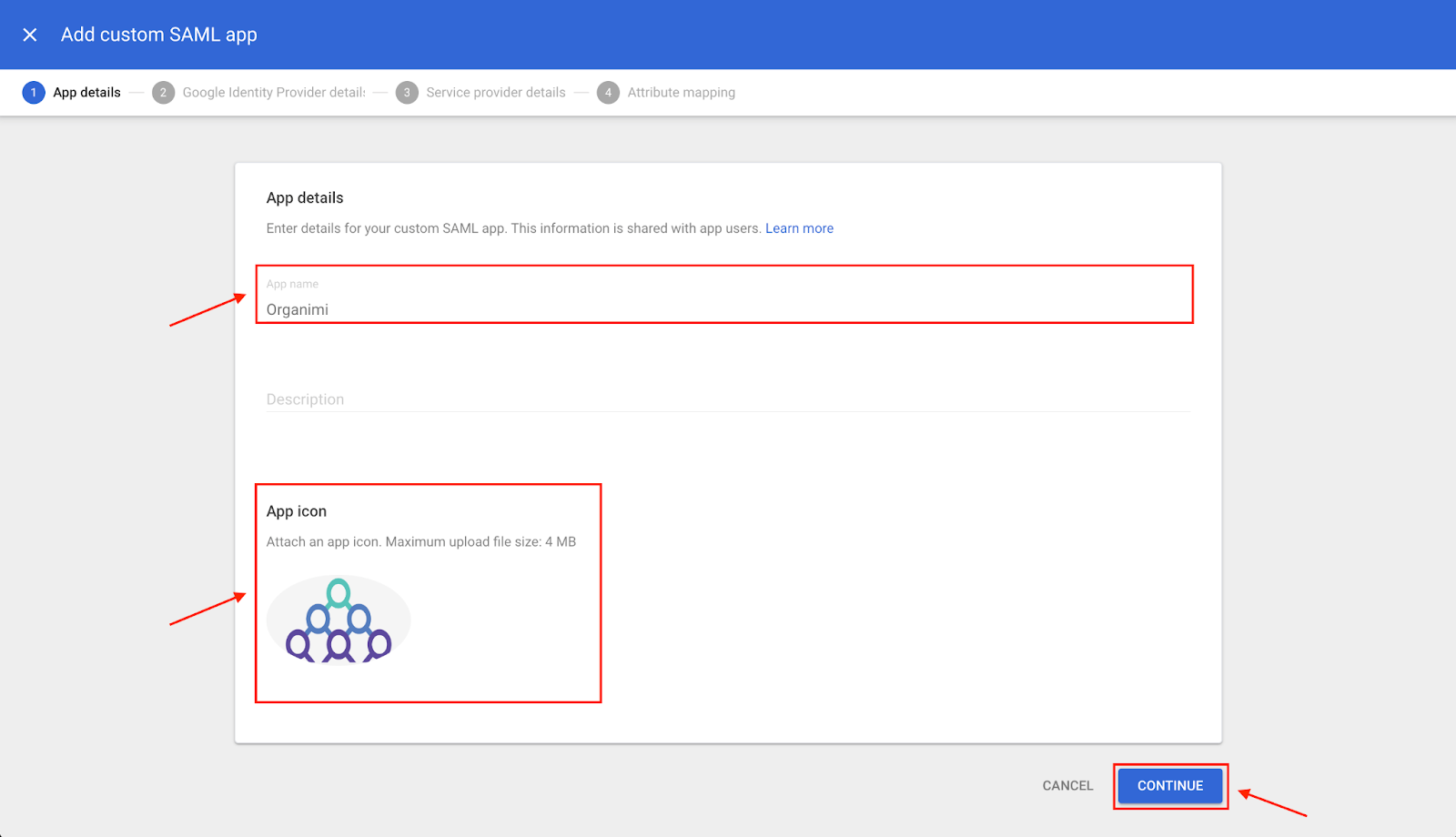Viewport: 1456px width, 837px height.
Task: Select step 1 App details circle
Action: pyautogui.click(x=33, y=92)
